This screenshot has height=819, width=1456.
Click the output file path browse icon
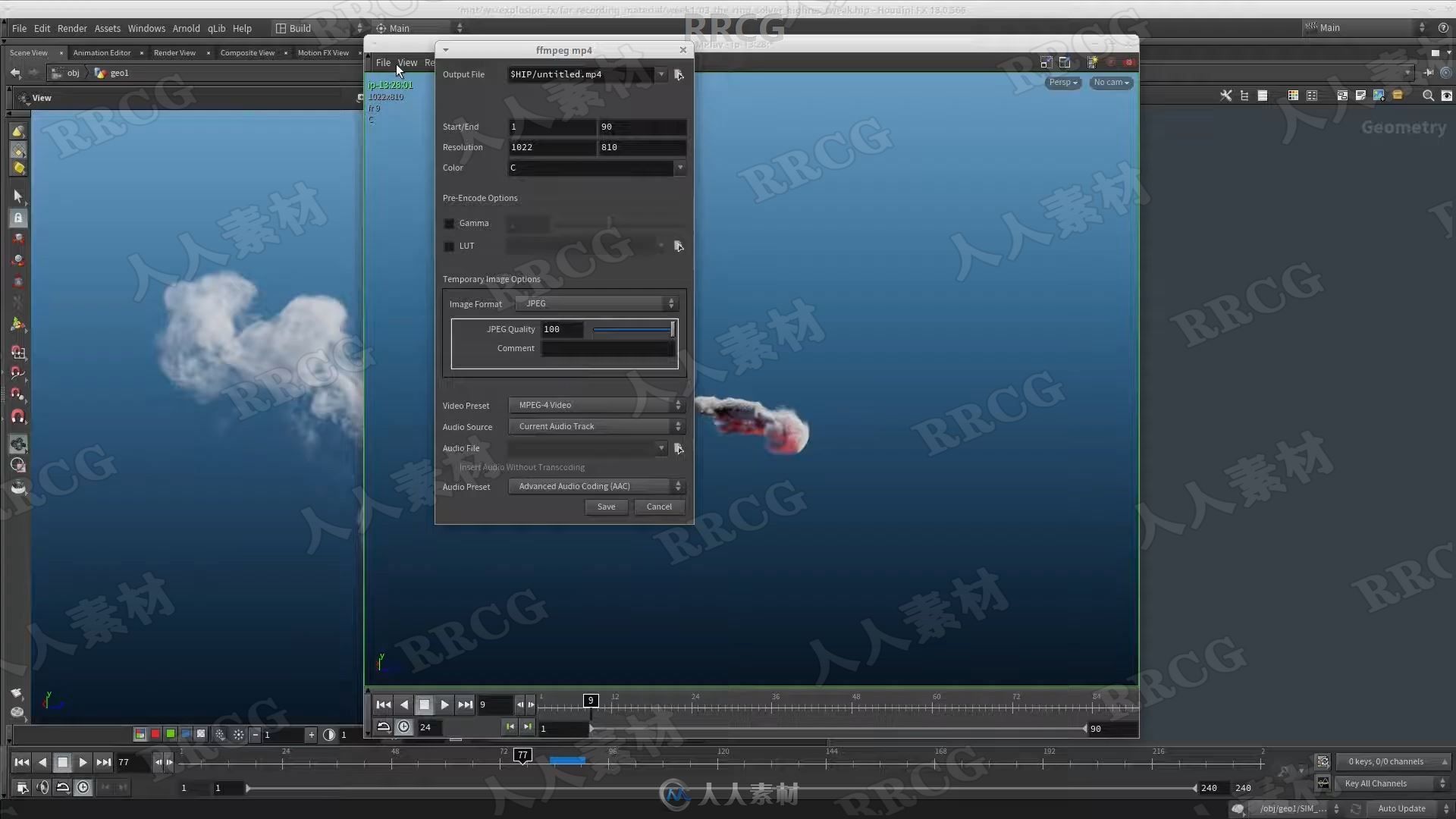point(679,74)
